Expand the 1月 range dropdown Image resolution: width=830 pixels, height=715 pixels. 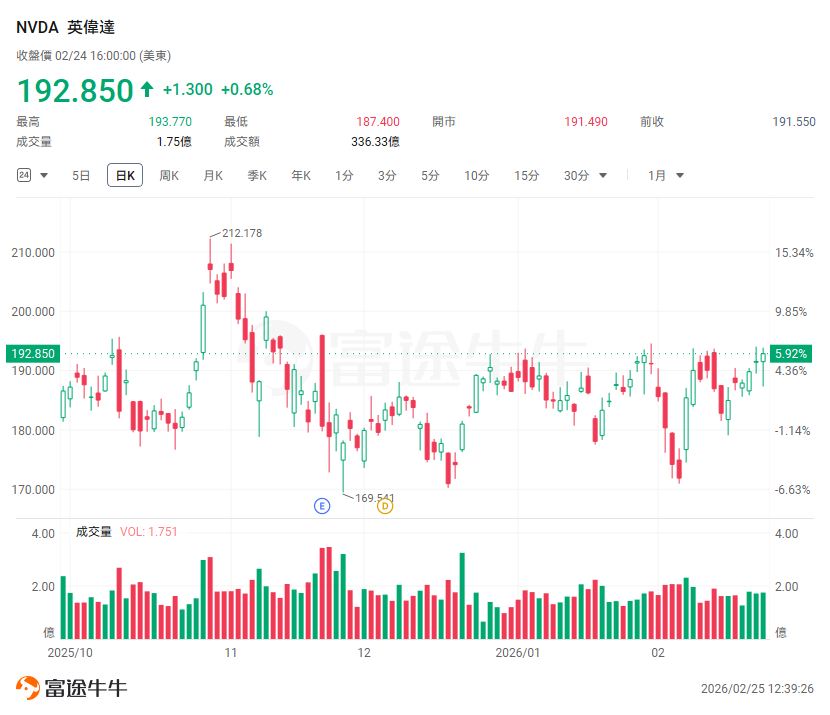point(680,176)
